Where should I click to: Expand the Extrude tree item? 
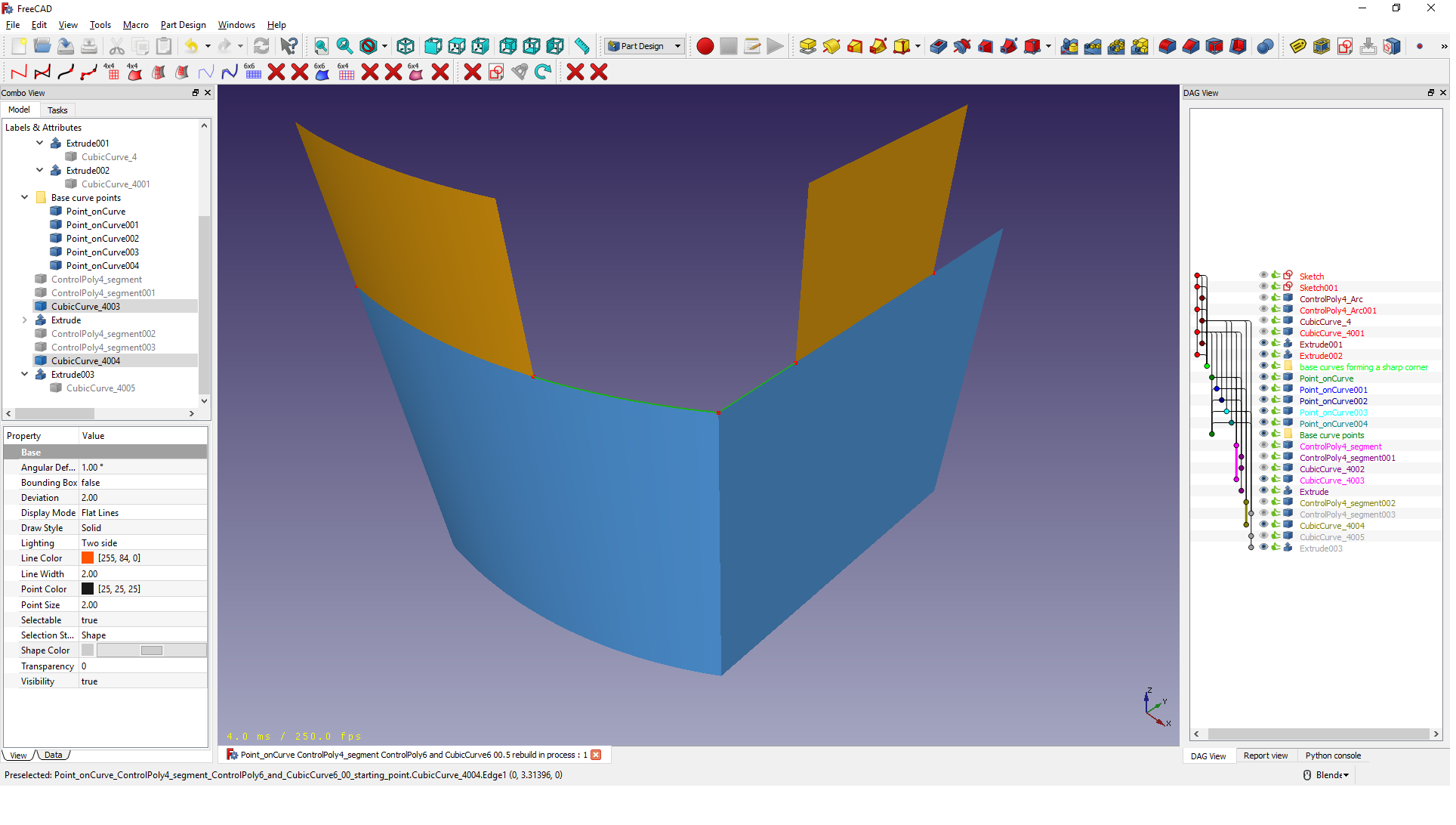(25, 320)
